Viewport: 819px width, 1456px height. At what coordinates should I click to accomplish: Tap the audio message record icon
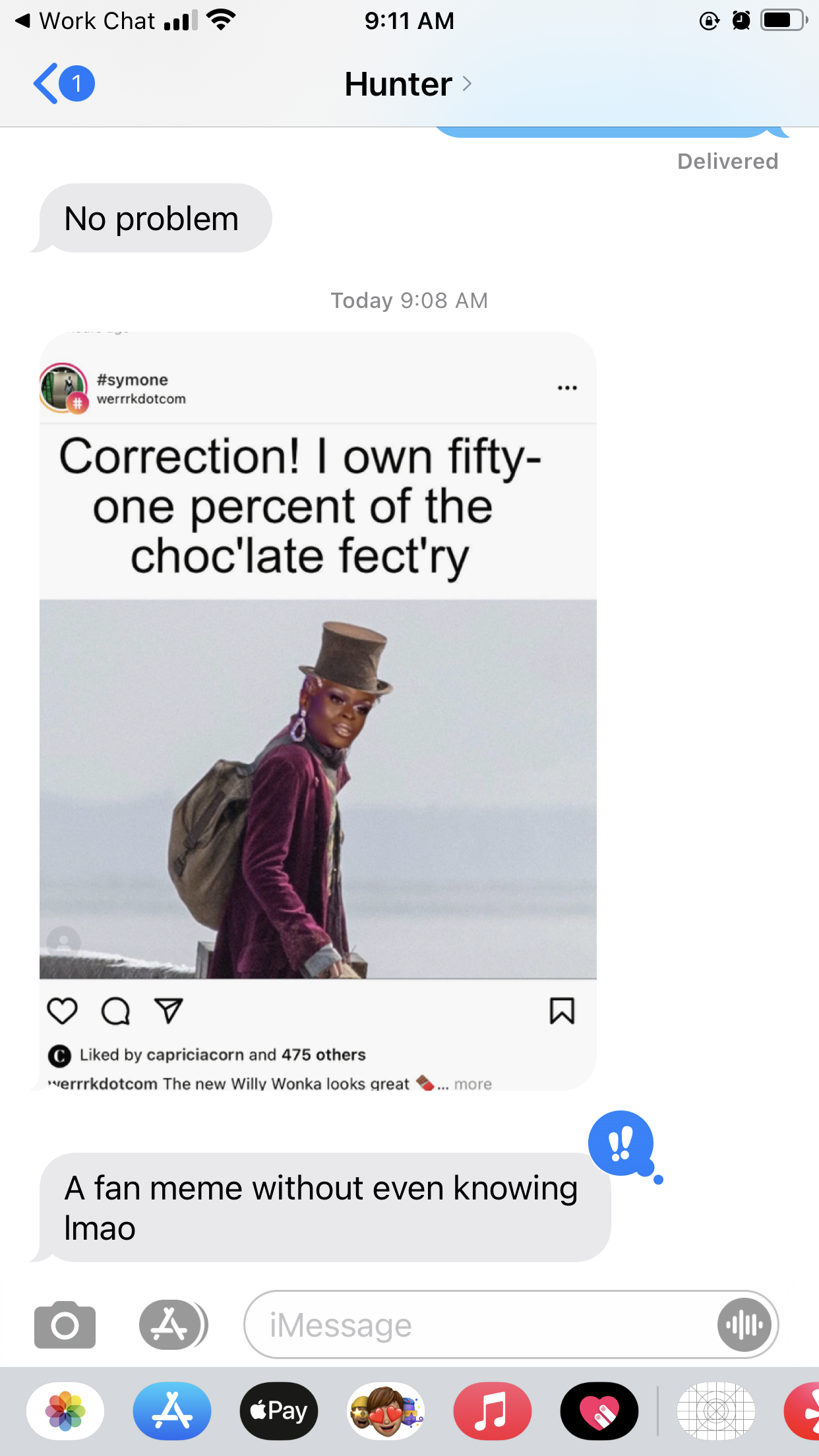click(x=744, y=1324)
